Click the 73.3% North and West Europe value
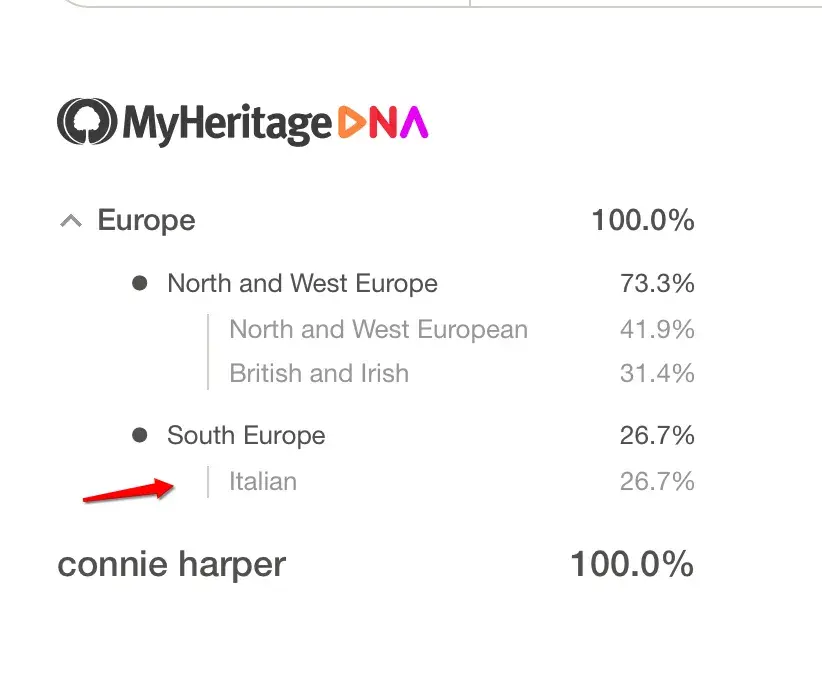822x686 pixels. (657, 284)
